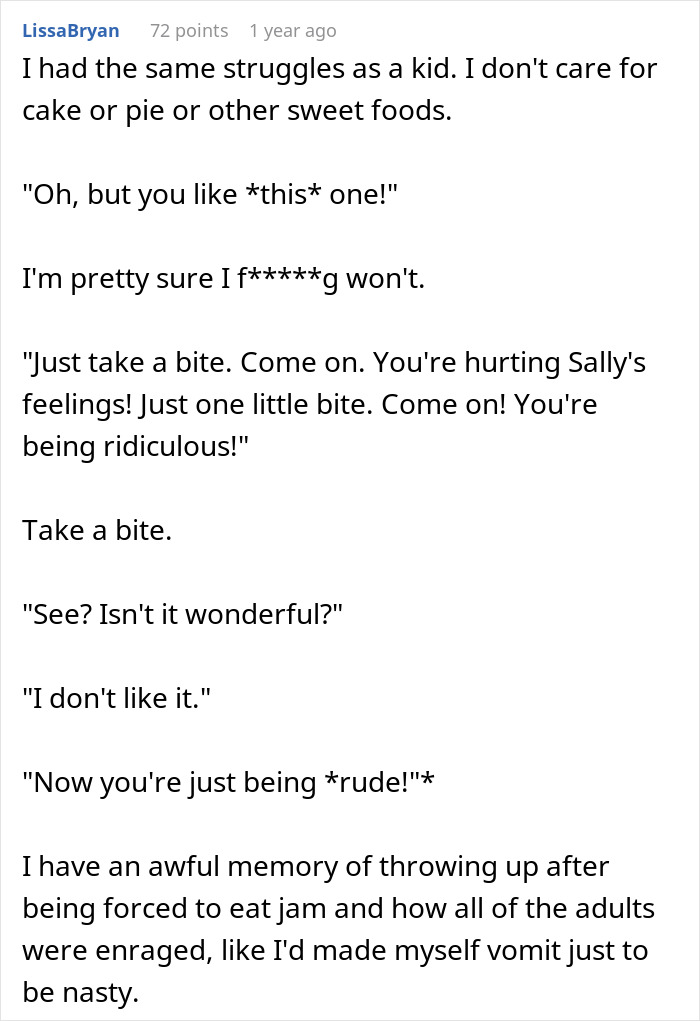Click the line starting 'Just take a bite. Come on.'
The height and width of the screenshot is (1021, 700).
pos(334,363)
